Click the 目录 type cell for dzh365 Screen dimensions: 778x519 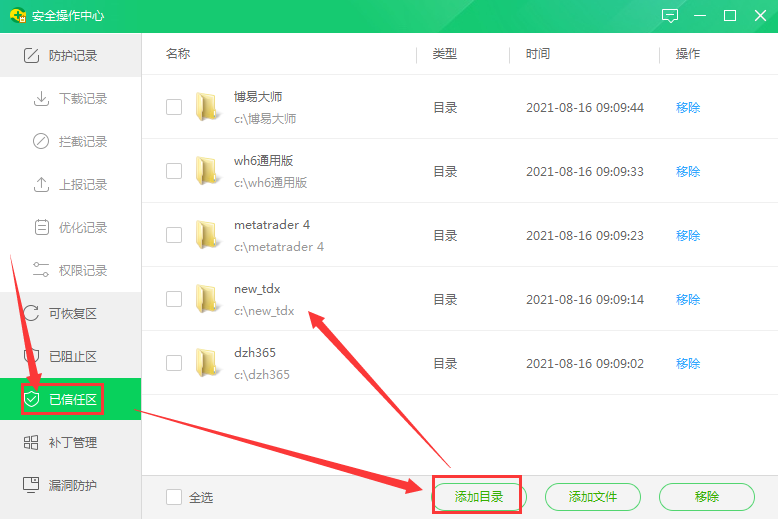(x=445, y=363)
